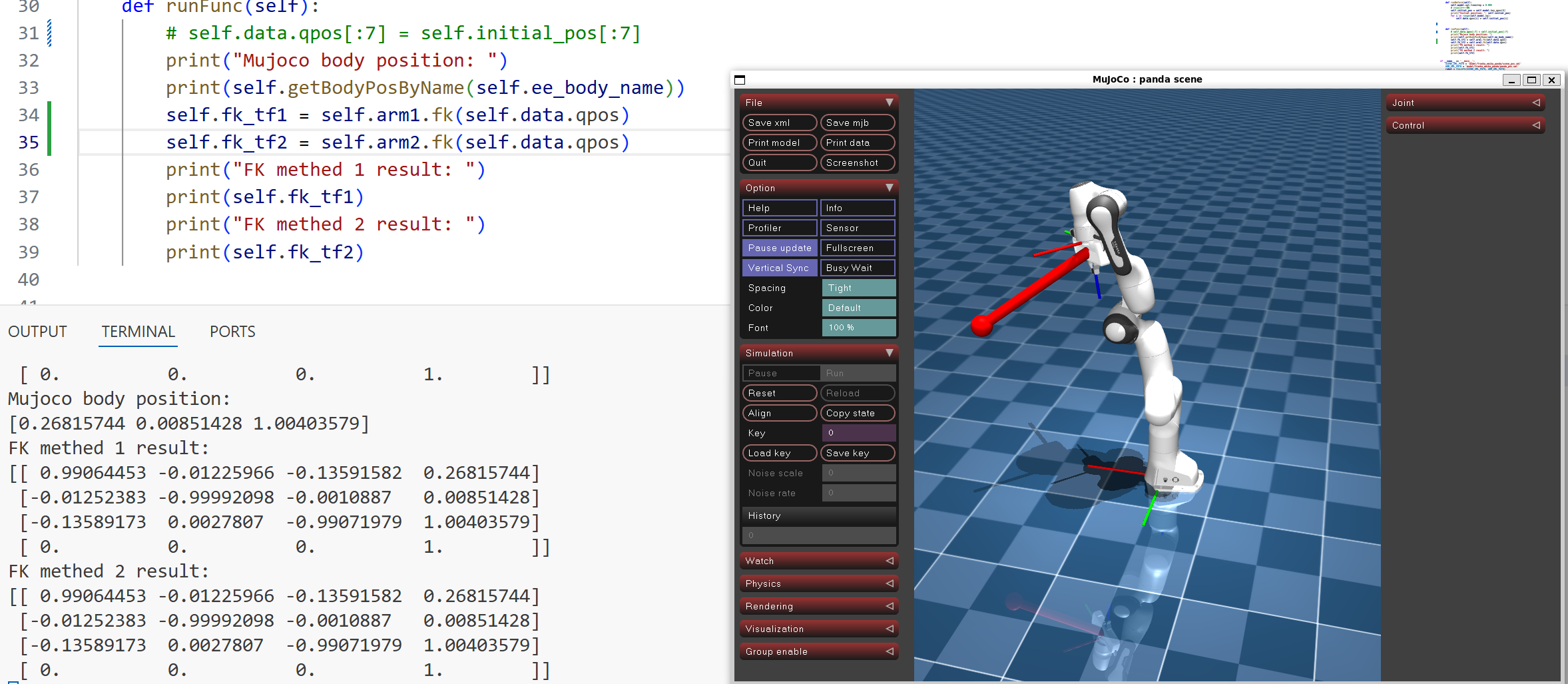Maximize the MuJoCo panda scene window
This screenshot has height=684, width=1568.
pos(1531,80)
